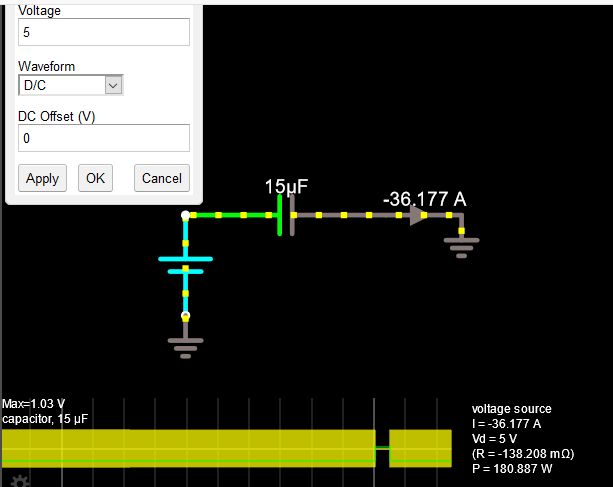Image resolution: width=613 pixels, height=487 pixels.
Task: Click the Voltage input field containing 5
Action: [104, 32]
